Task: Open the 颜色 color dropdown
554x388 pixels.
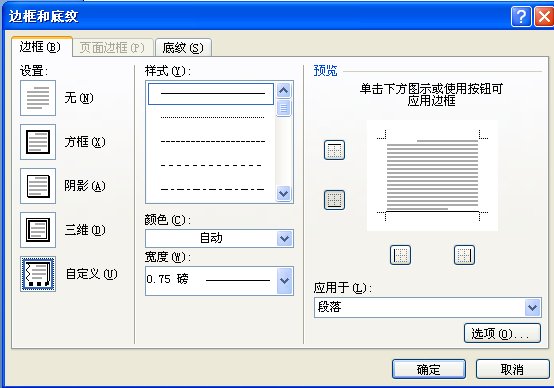Action: pos(285,239)
